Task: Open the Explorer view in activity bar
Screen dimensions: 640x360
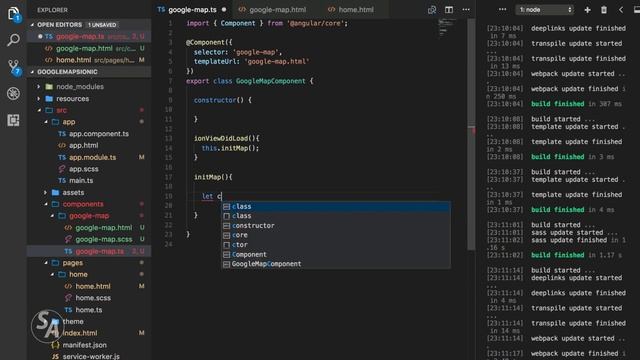Action: click(13, 13)
